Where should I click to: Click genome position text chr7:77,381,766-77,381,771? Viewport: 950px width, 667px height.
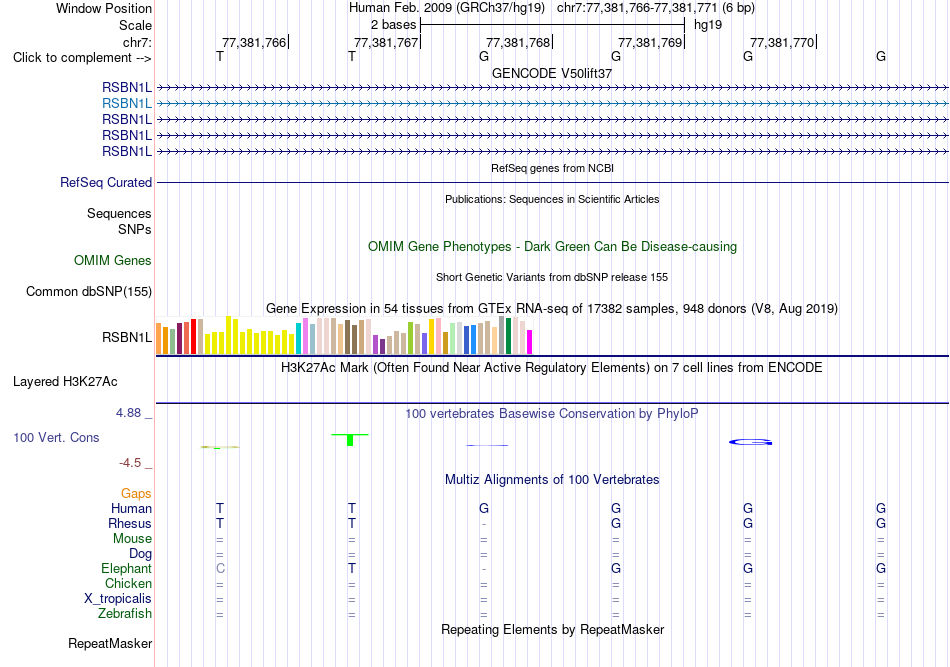click(x=637, y=8)
